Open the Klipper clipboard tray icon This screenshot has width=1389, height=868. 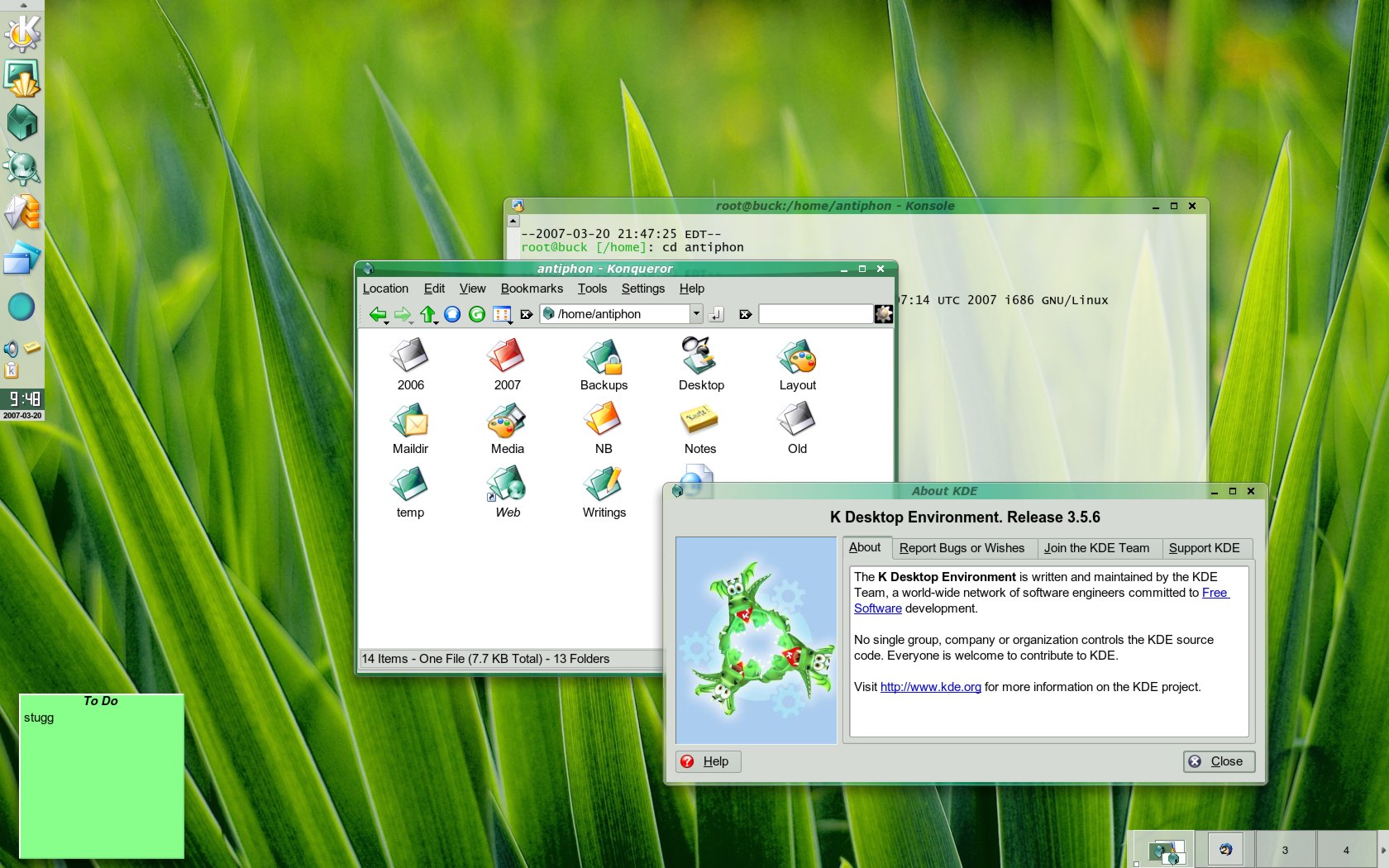tap(12, 370)
